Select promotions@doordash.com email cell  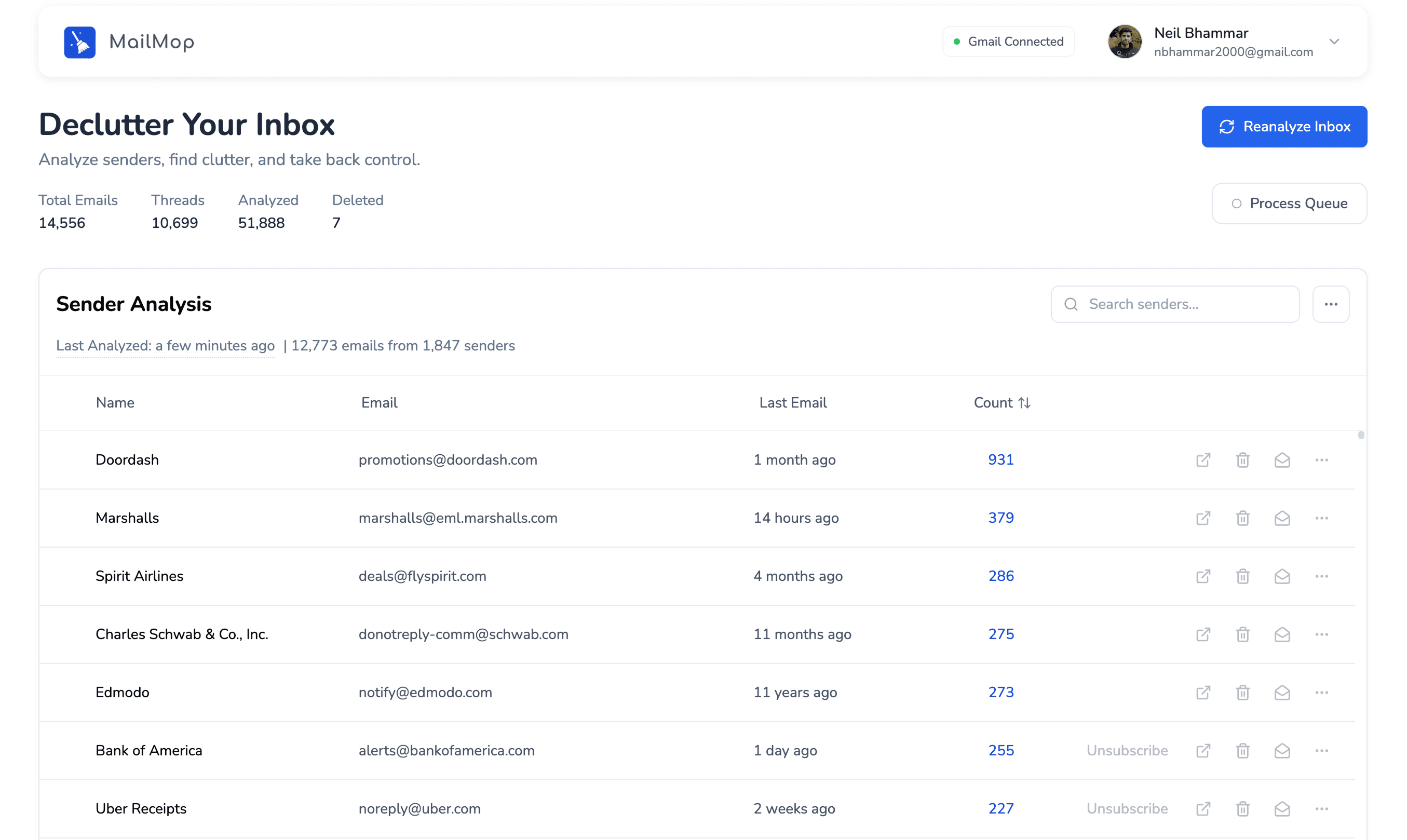tap(448, 459)
